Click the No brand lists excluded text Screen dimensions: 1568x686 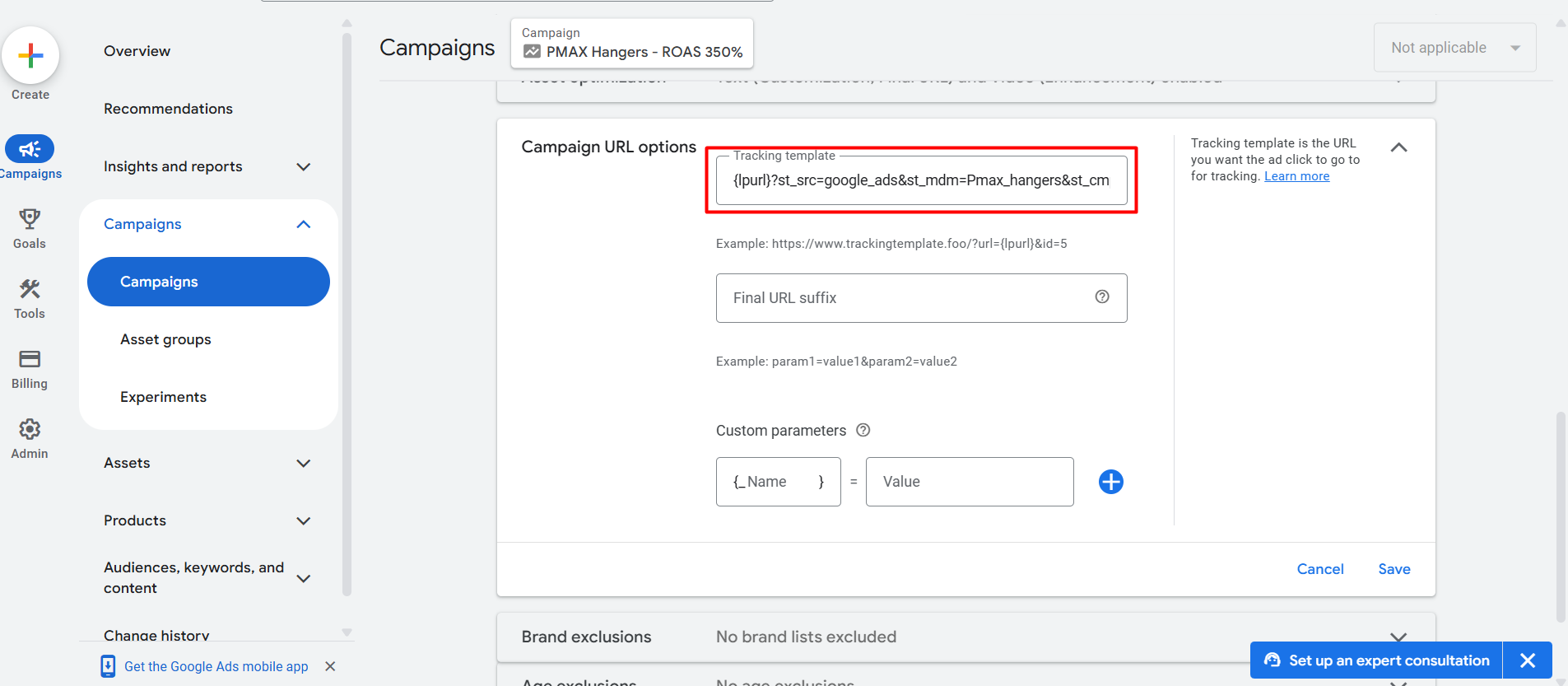pos(806,637)
